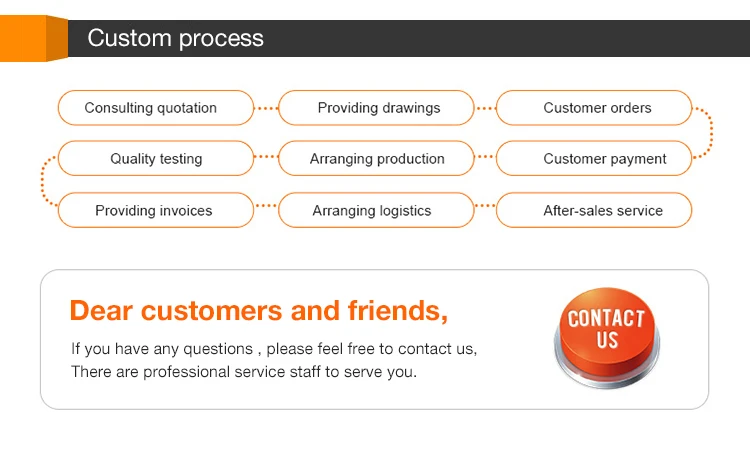This screenshot has width=750, height=449.
Task: Click the Providing invoices step
Action: (x=155, y=211)
